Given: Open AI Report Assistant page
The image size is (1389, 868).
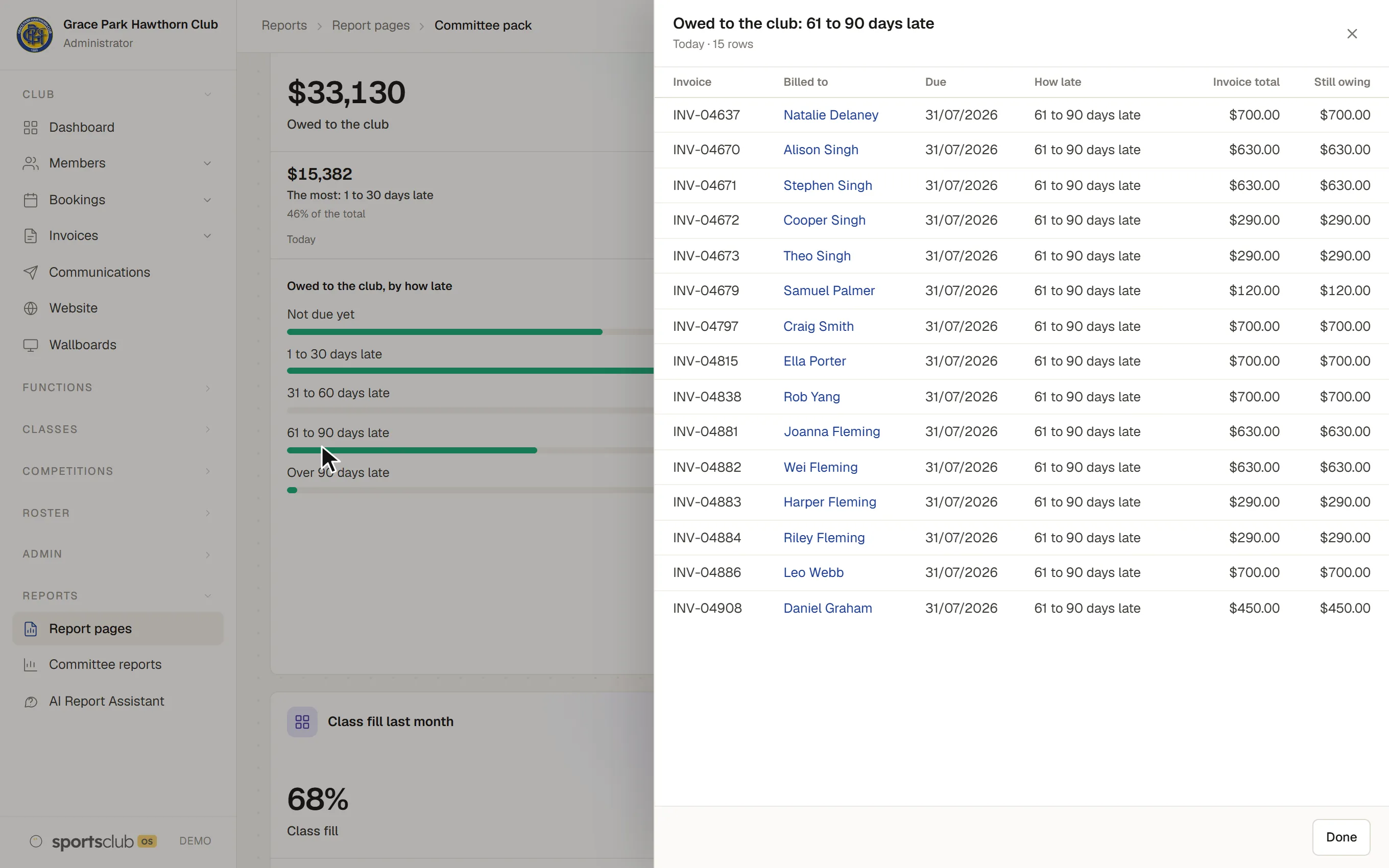Looking at the screenshot, I should tap(117, 702).
